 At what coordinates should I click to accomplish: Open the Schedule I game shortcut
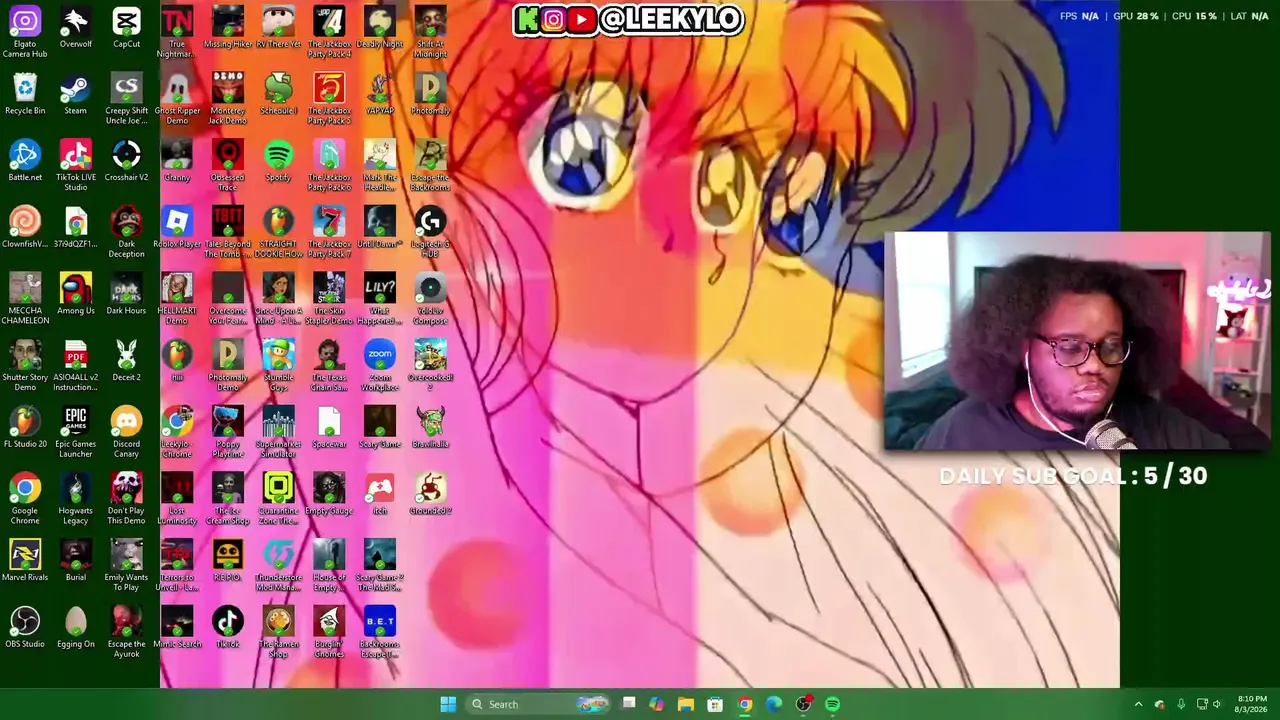[278, 95]
